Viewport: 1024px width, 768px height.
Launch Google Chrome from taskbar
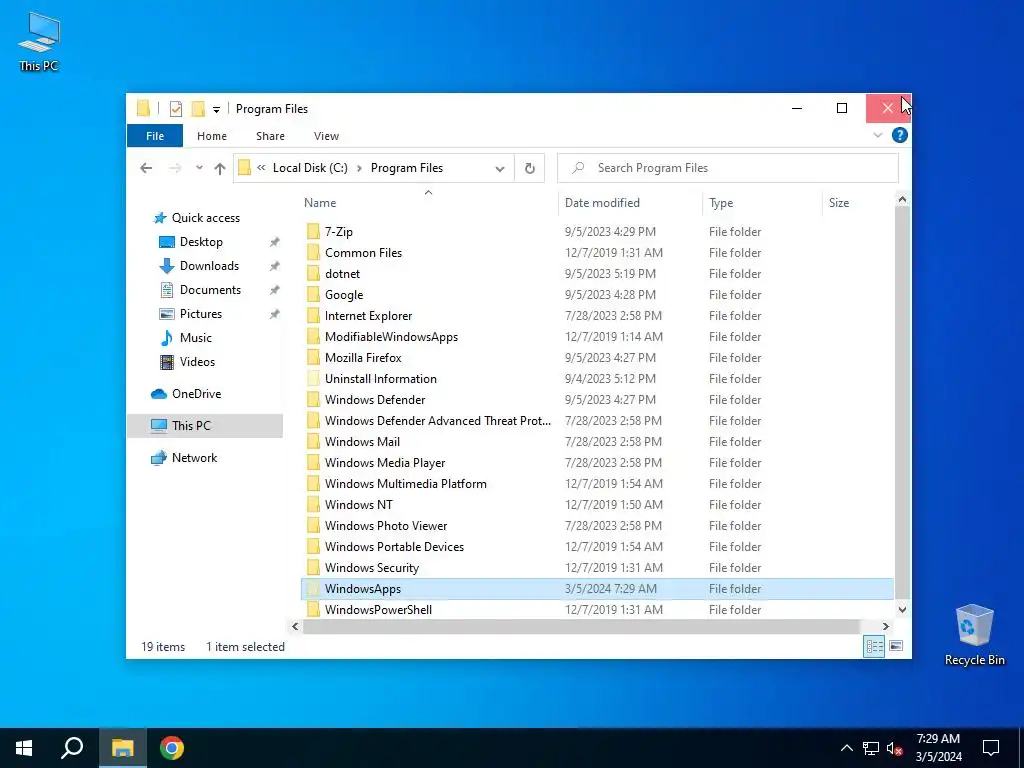pyautogui.click(x=172, y=748)
